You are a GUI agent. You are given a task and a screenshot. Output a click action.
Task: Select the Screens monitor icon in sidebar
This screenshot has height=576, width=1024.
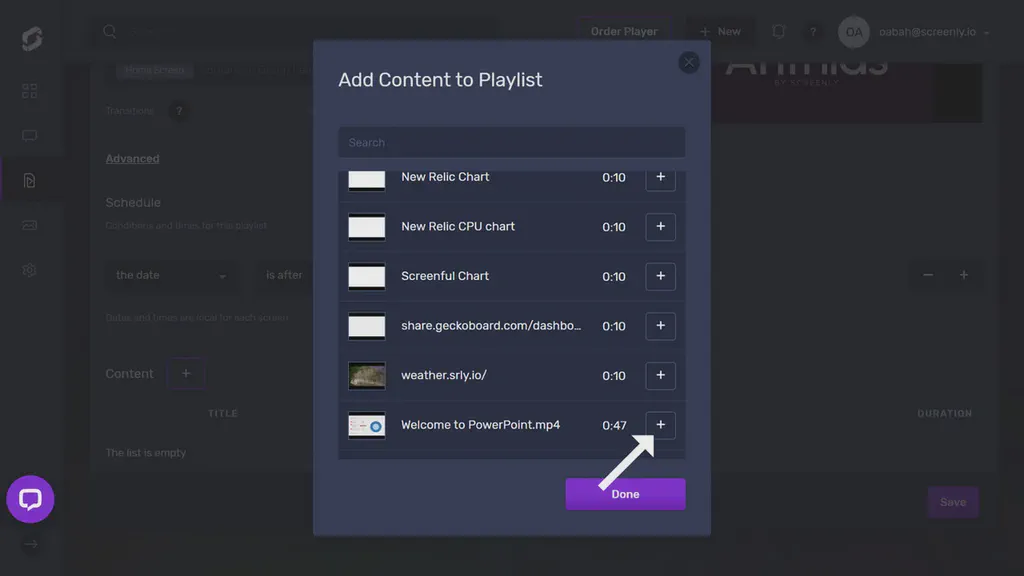point(29,135)
